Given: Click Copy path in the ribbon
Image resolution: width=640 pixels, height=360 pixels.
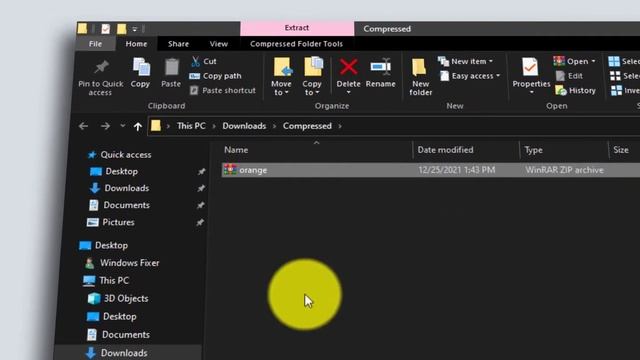Looking at the screenshot, I should click(x=216, y=76).
